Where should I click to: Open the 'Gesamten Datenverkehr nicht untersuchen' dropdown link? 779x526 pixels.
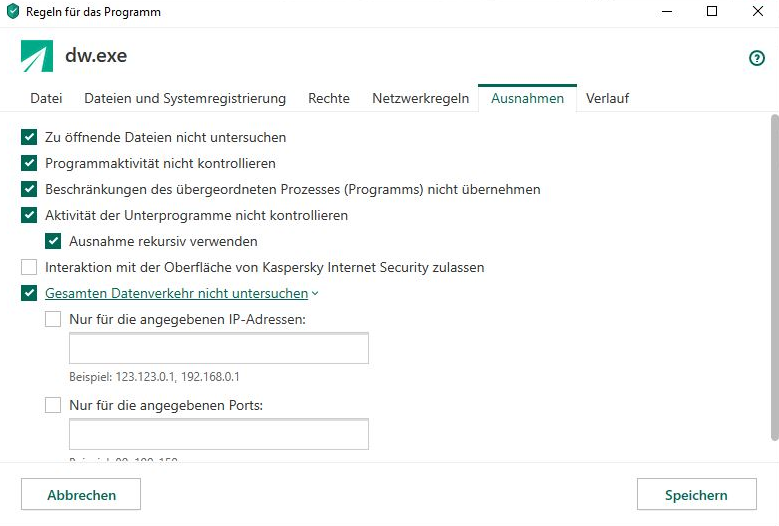[176, 293]
